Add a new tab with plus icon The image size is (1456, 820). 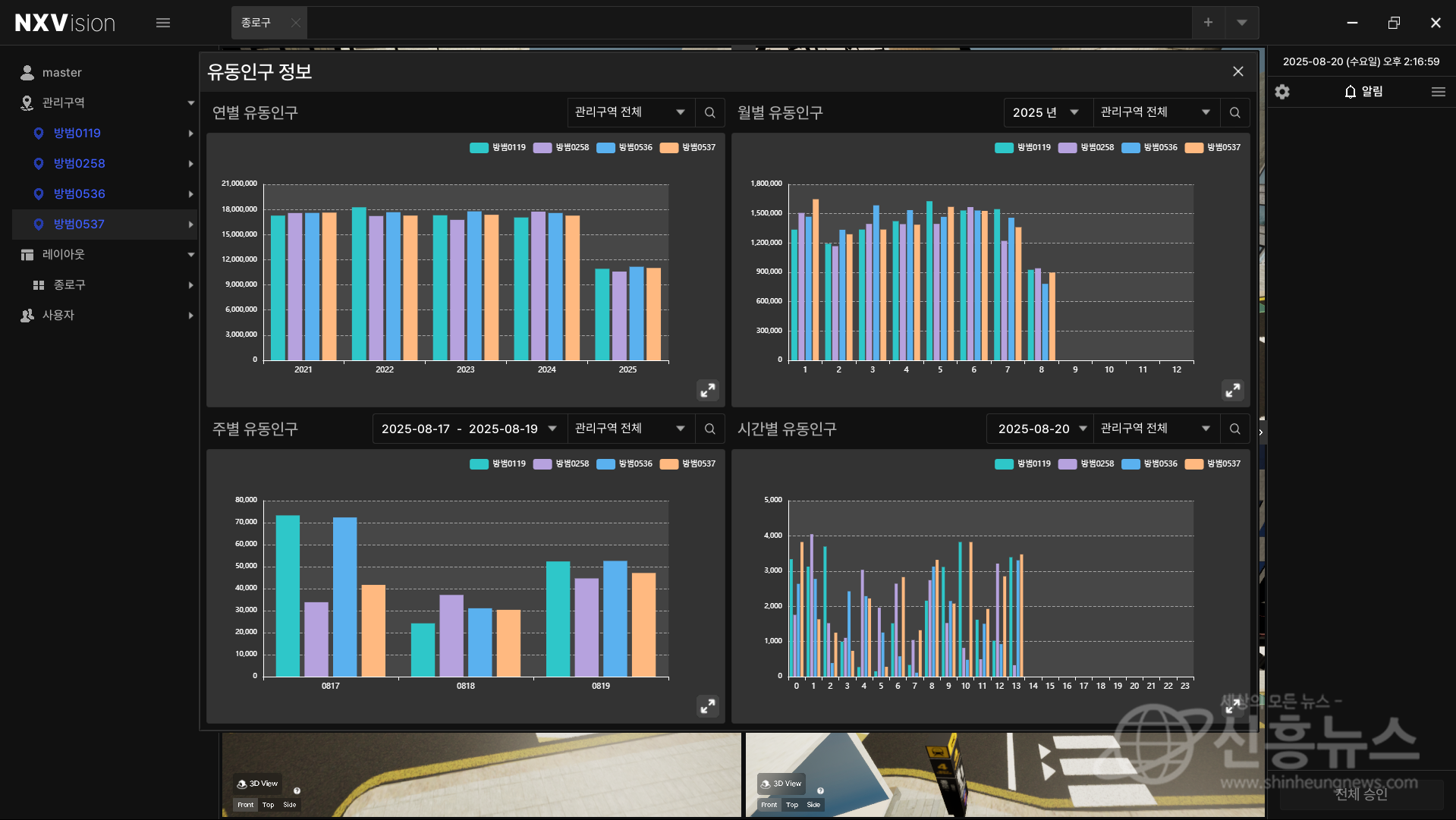click(1208, 23)
